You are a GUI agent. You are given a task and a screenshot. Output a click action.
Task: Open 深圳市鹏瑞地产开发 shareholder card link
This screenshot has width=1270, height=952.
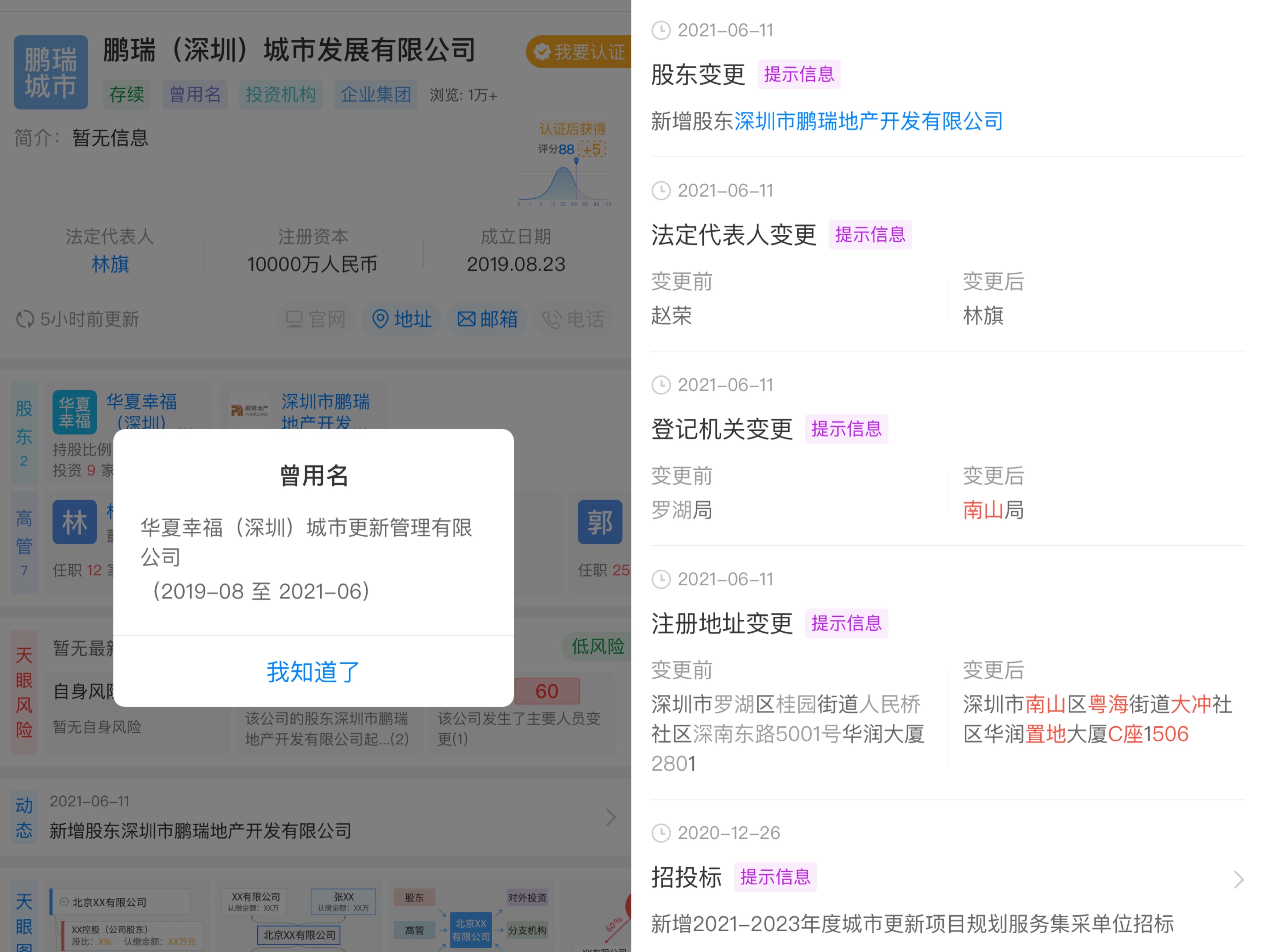click(325, 411)
